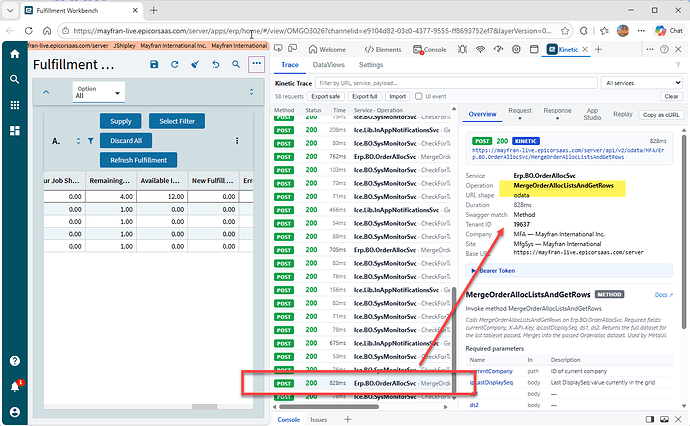Open the DevTools more options ellipsis
The width and height of the screenshot is (690, 426).
[x=650, y=49]
